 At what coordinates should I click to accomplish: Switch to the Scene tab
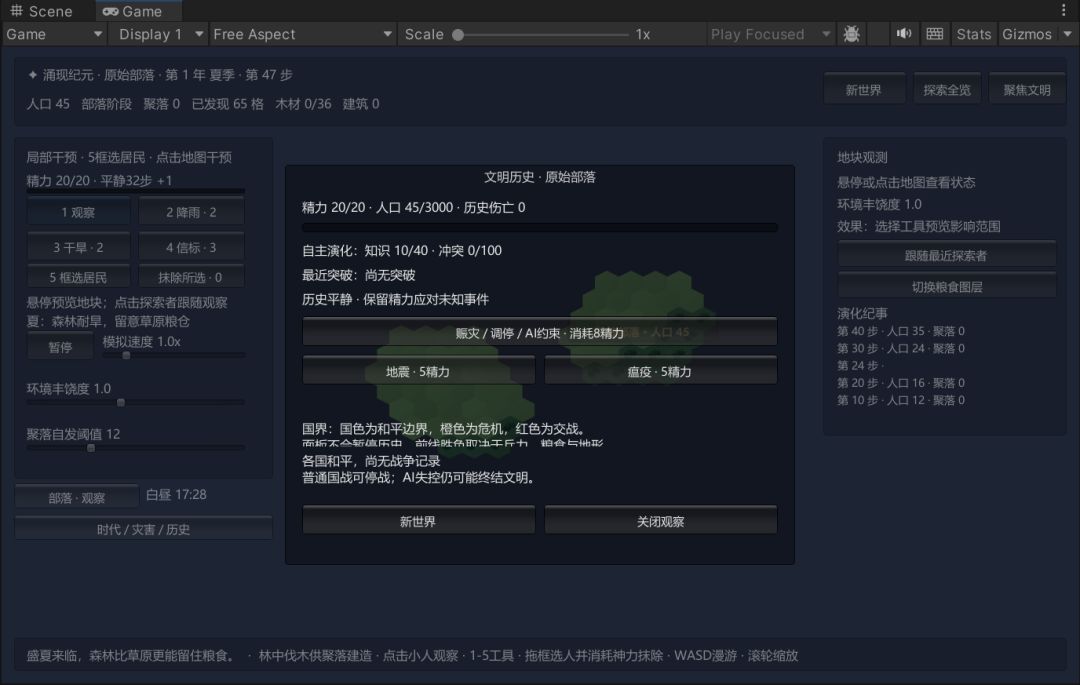click(x=41, y=11)
